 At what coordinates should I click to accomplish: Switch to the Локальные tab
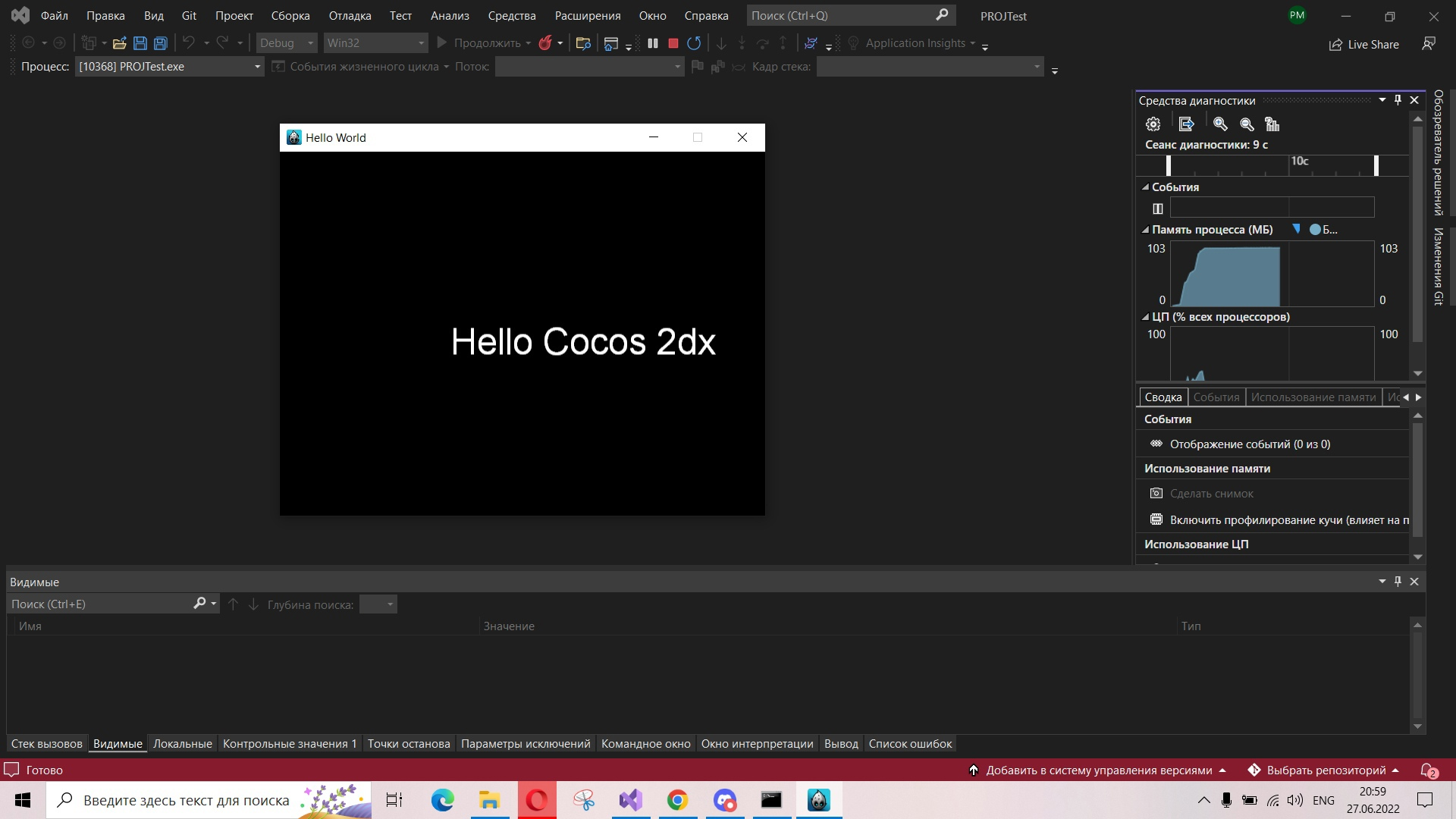pyautogui.click(x=183, y=744)
